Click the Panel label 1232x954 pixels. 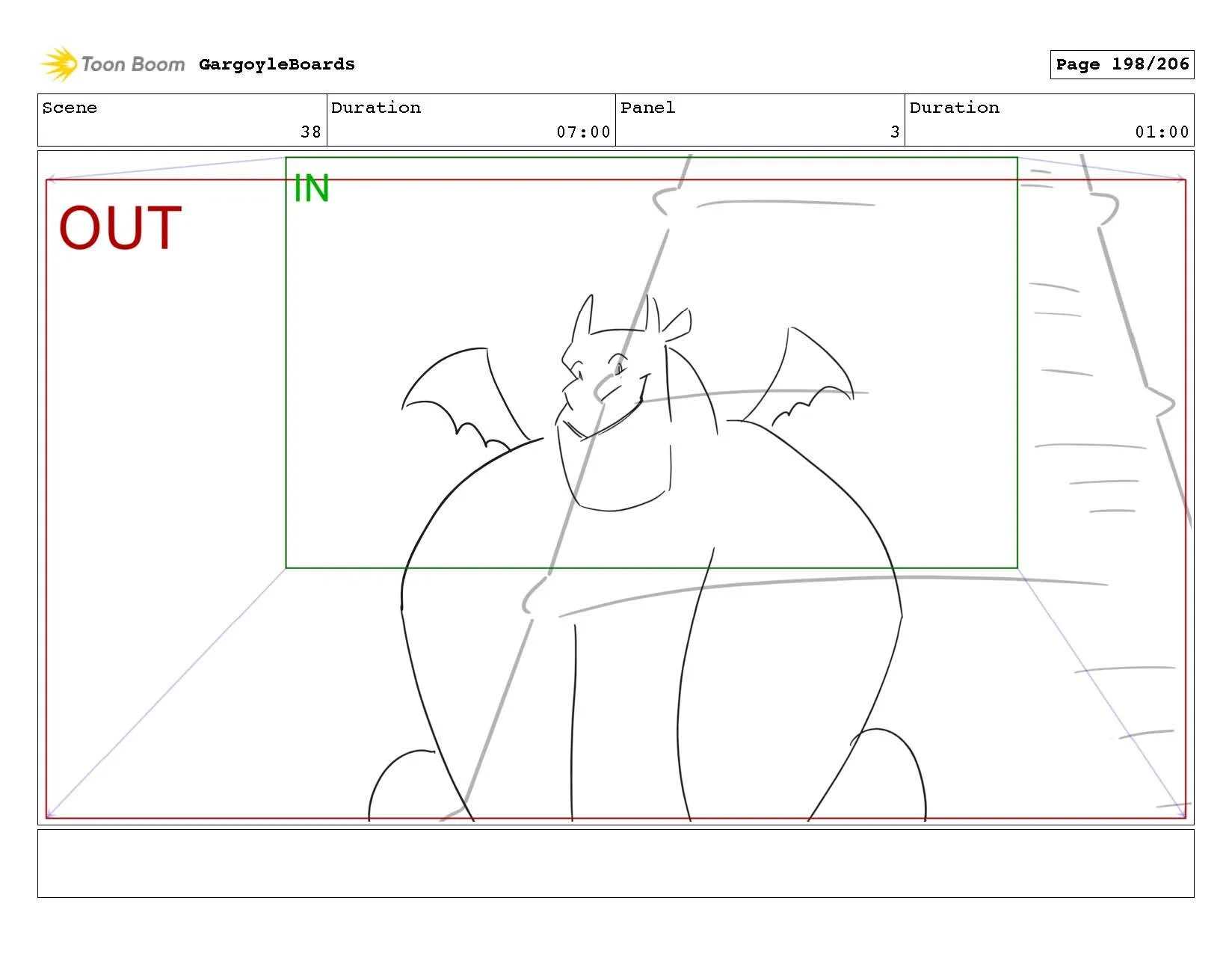pos(647,108)
